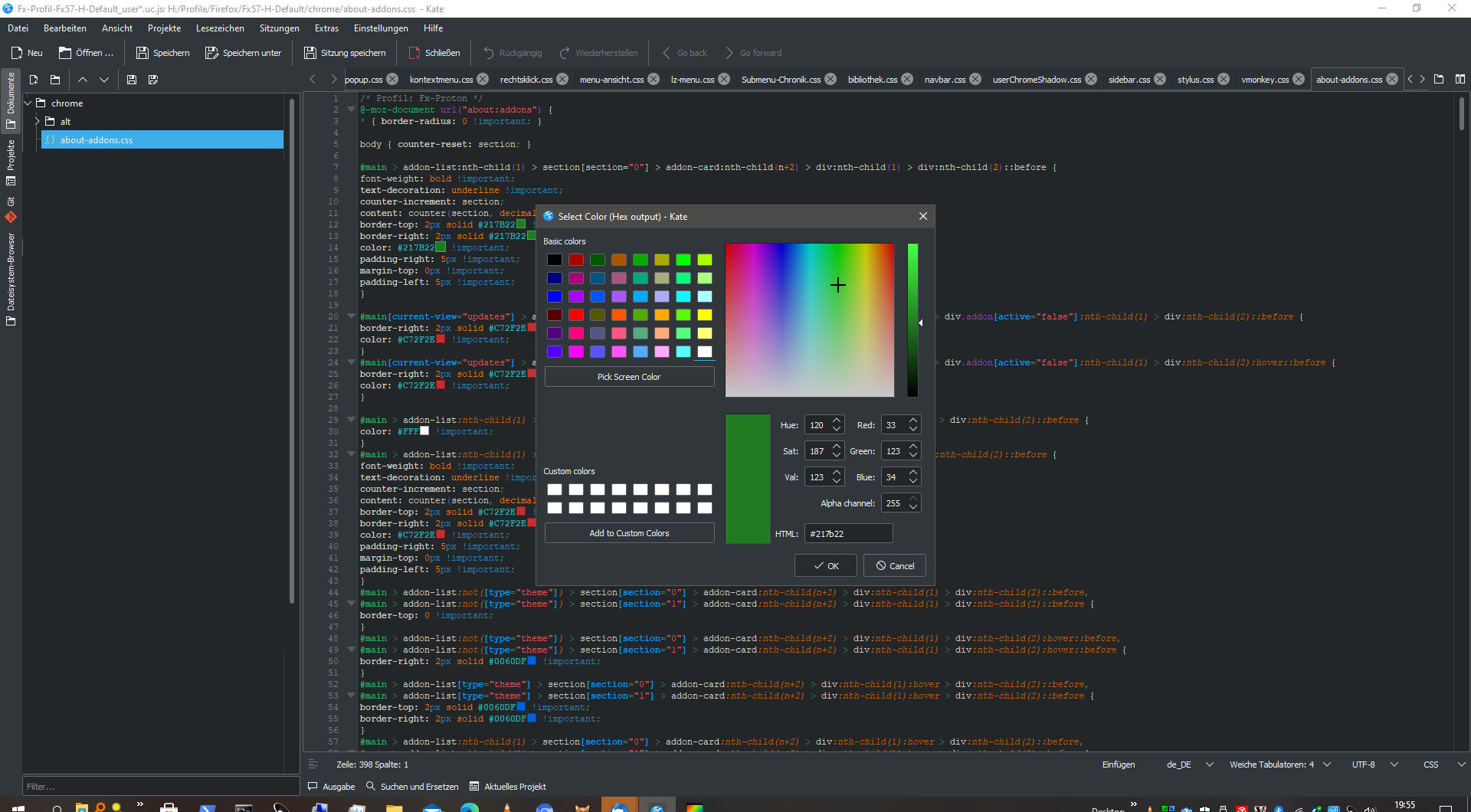This screenshot has width=1471, height=812.
Task: Open the Extras menu
Action: [326, 28]
